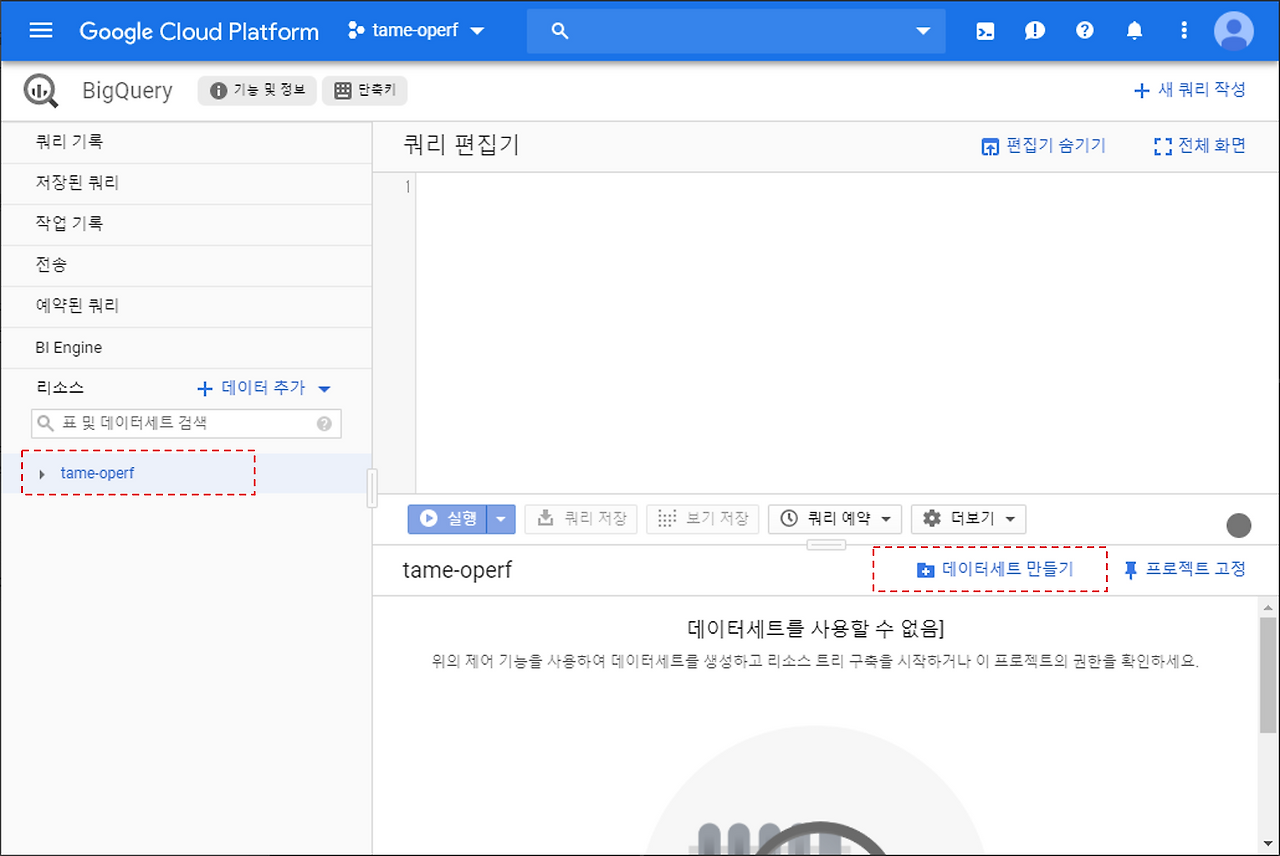Click the help icon in resource search box
The height and width of the screenshot is (856, 1280).
click(x=324, y=424)
